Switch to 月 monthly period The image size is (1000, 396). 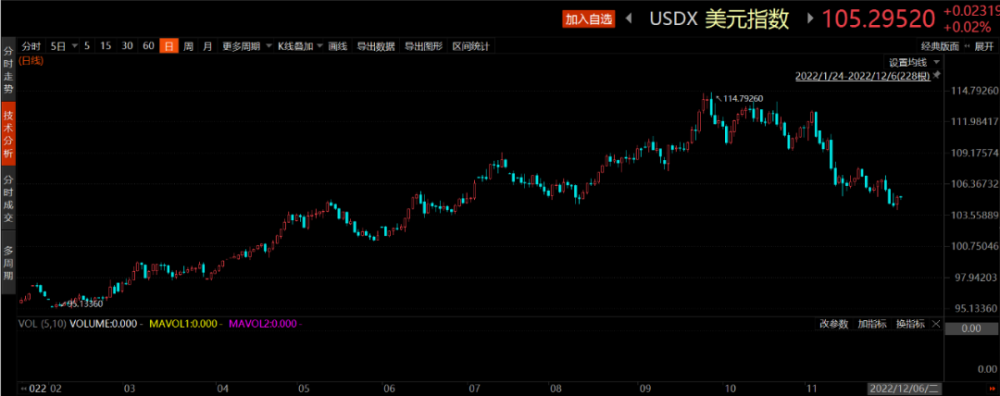pyautogui.click(x=207, y=47)
